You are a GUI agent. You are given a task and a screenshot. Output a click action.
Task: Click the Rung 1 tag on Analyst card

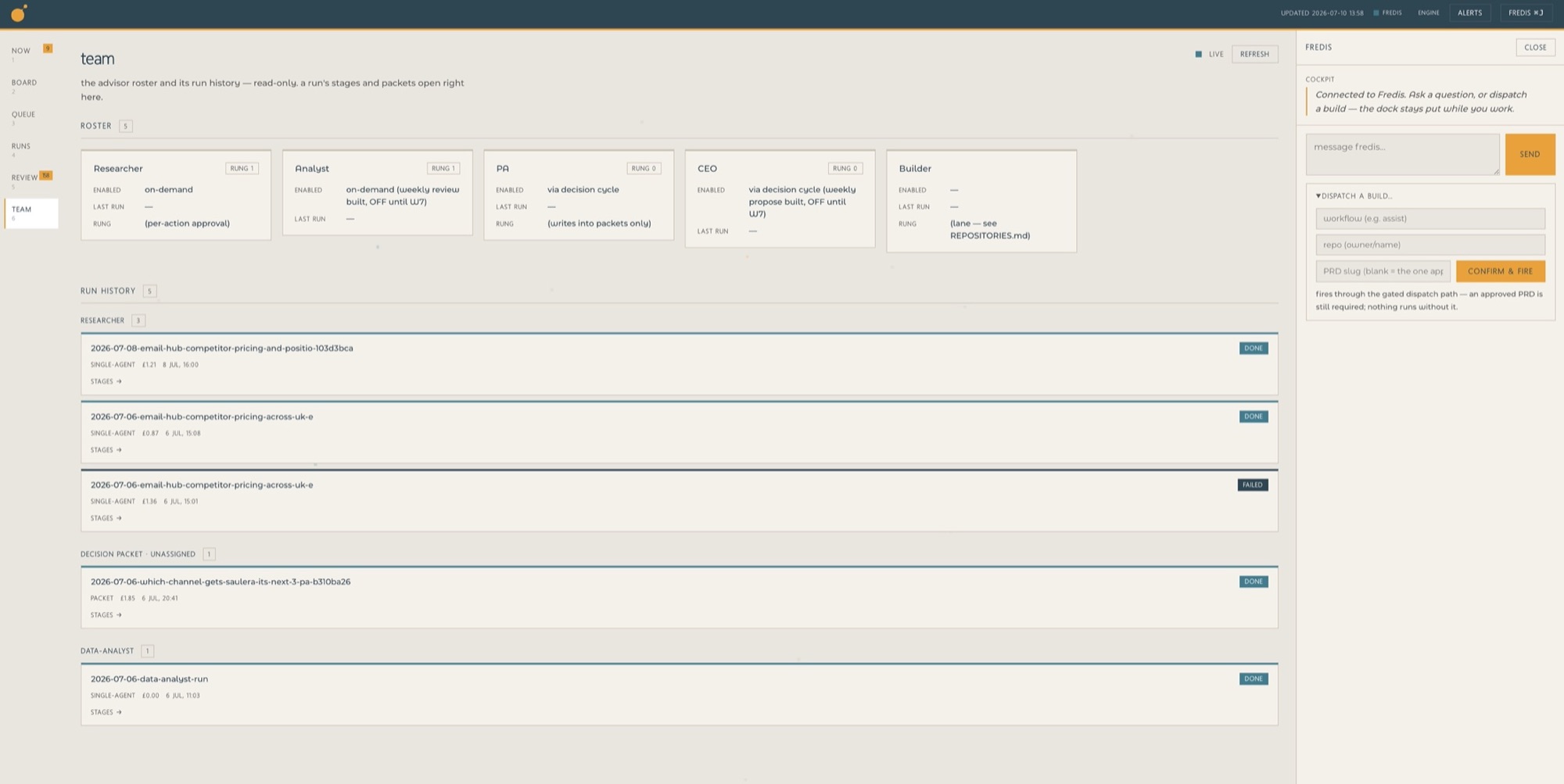(443, 169)
